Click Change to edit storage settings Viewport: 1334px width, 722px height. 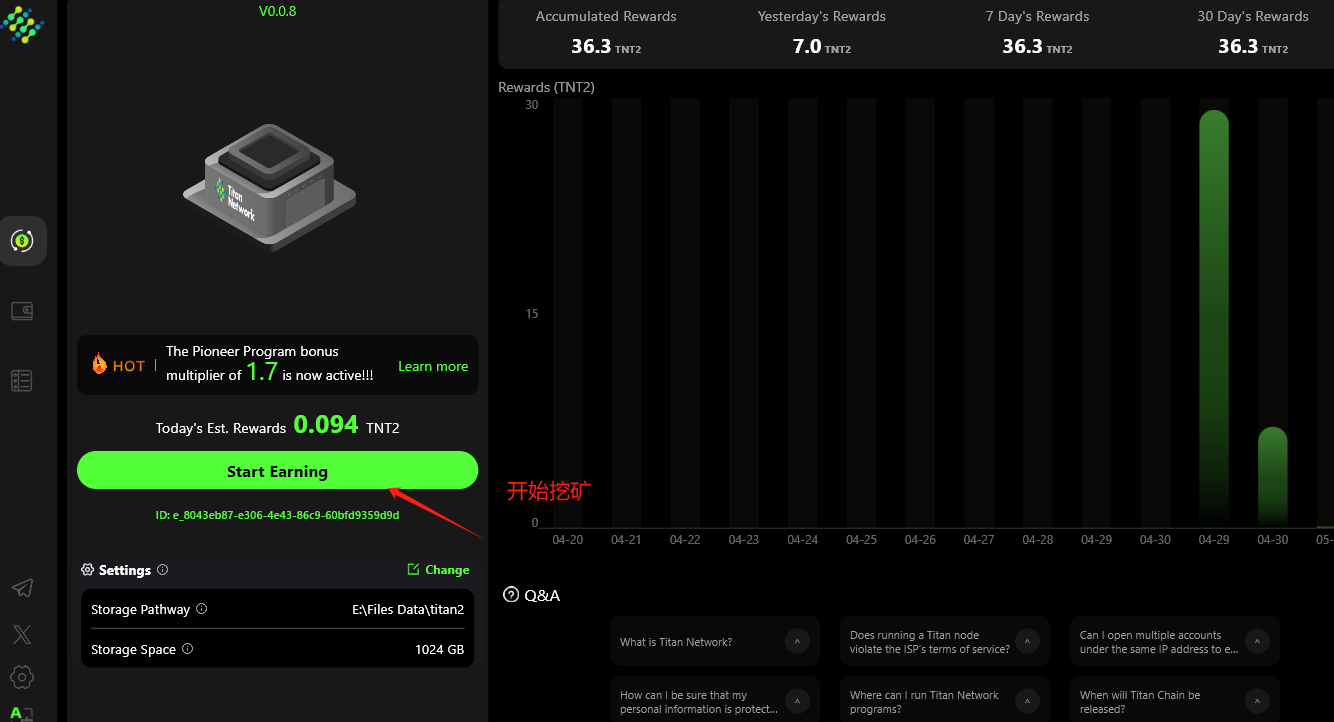coord(438,570)
